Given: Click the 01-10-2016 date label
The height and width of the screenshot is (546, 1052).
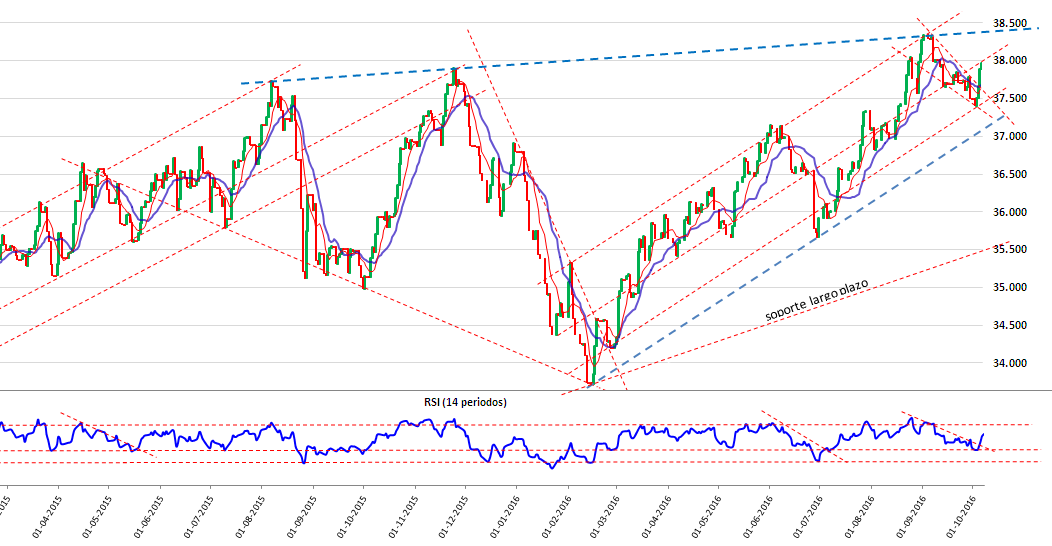Looking at the screenshot, I should point(961,518).
